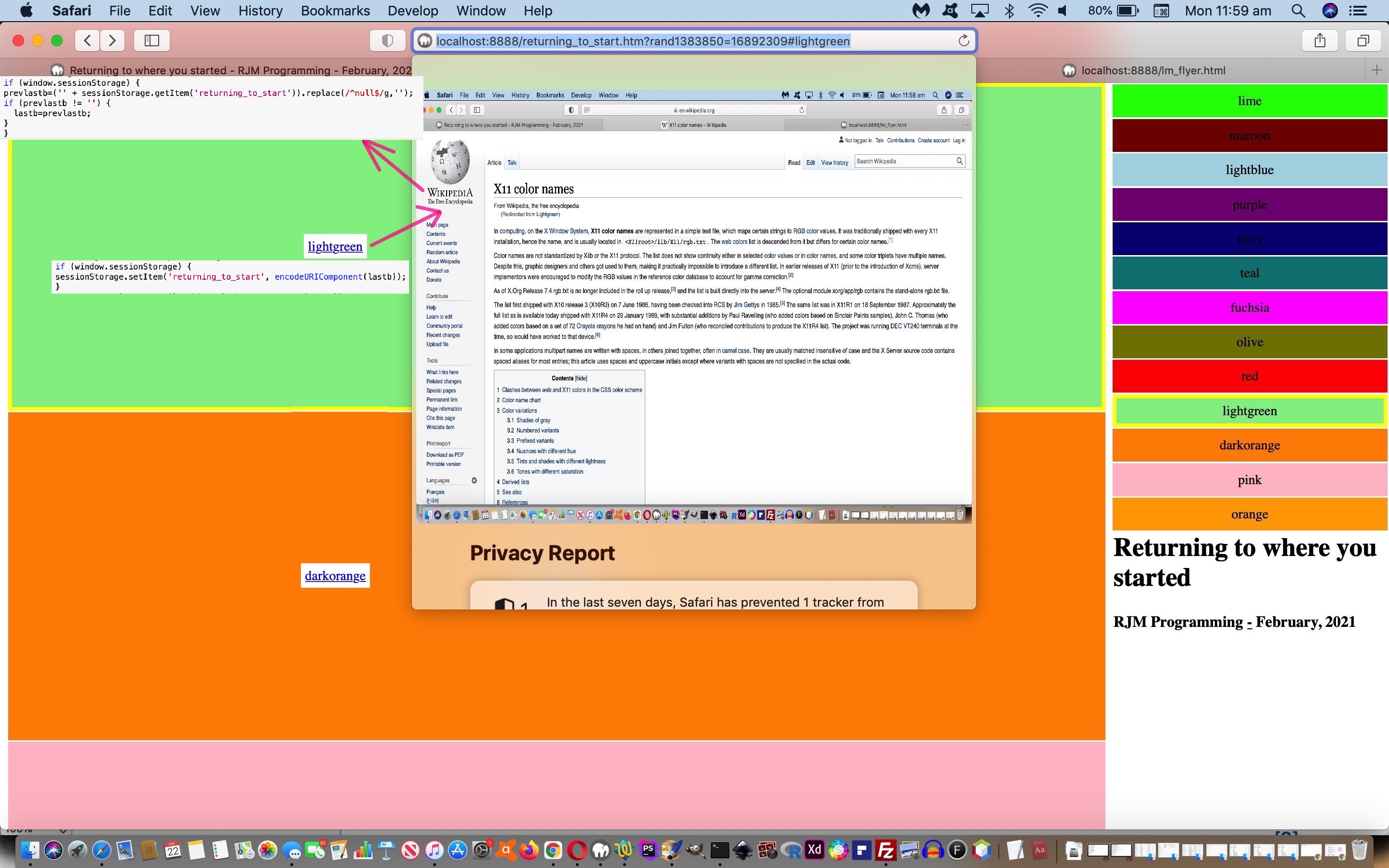Screen dimensions: 1389x868
Task: Select the teal color bar
Action: coord(1249,273)
